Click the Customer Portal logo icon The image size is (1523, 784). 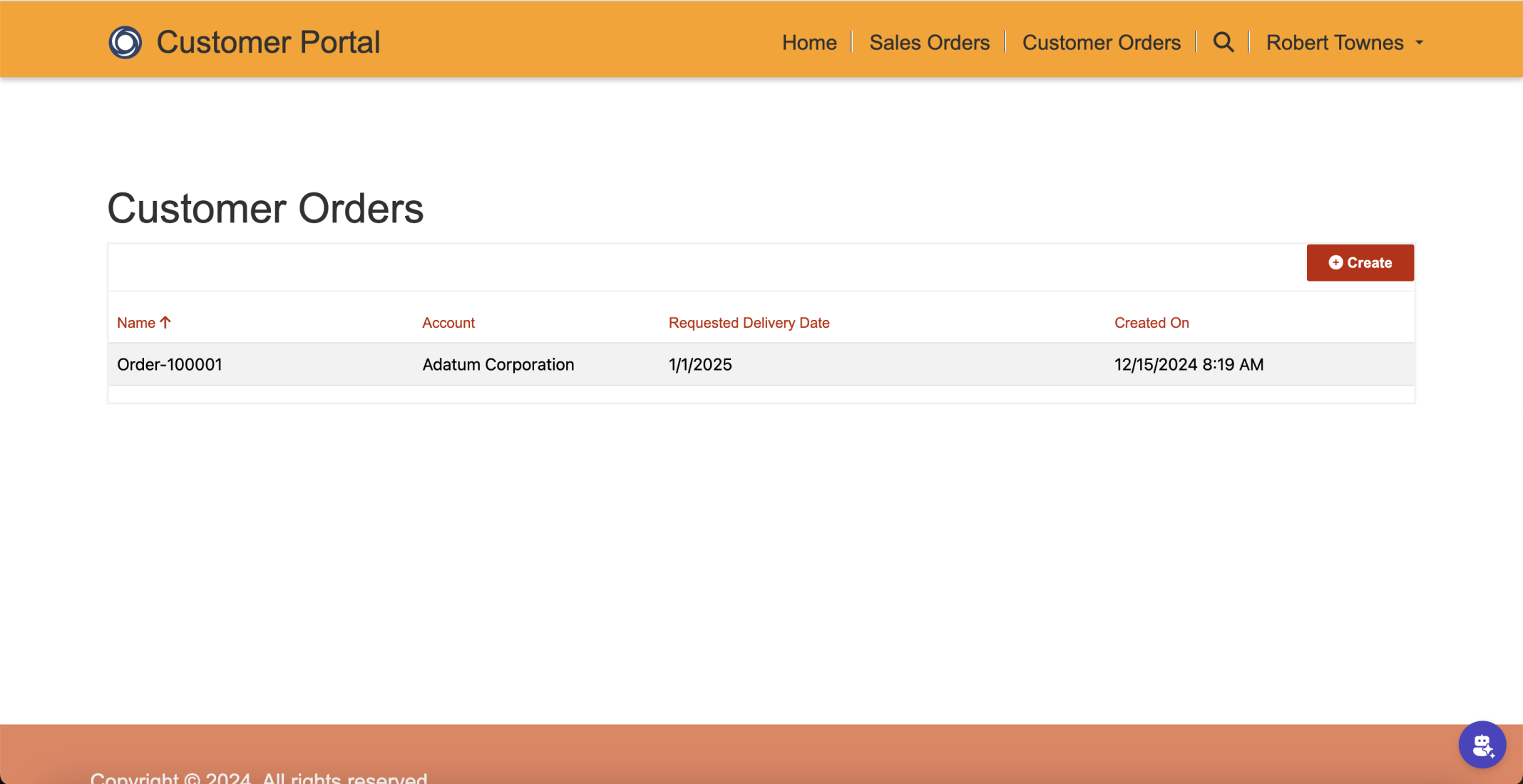point(125,42)
